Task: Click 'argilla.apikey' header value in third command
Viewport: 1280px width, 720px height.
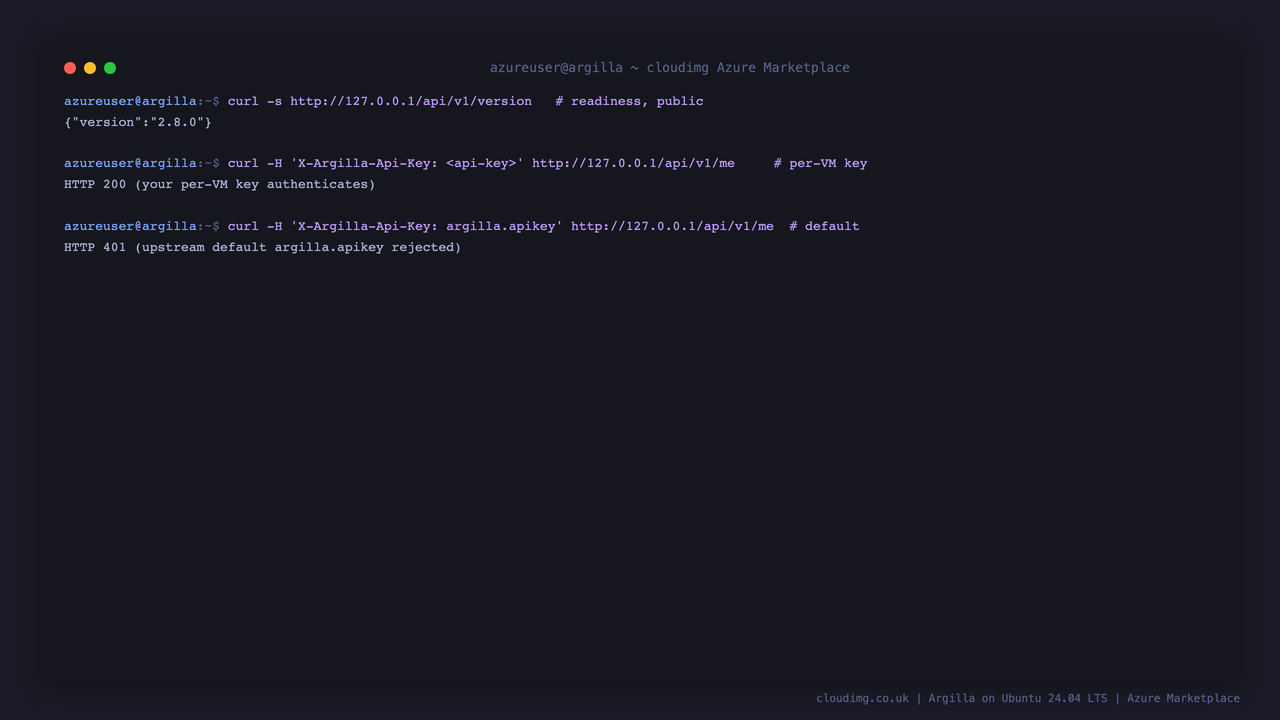Action: click(500, 226)
